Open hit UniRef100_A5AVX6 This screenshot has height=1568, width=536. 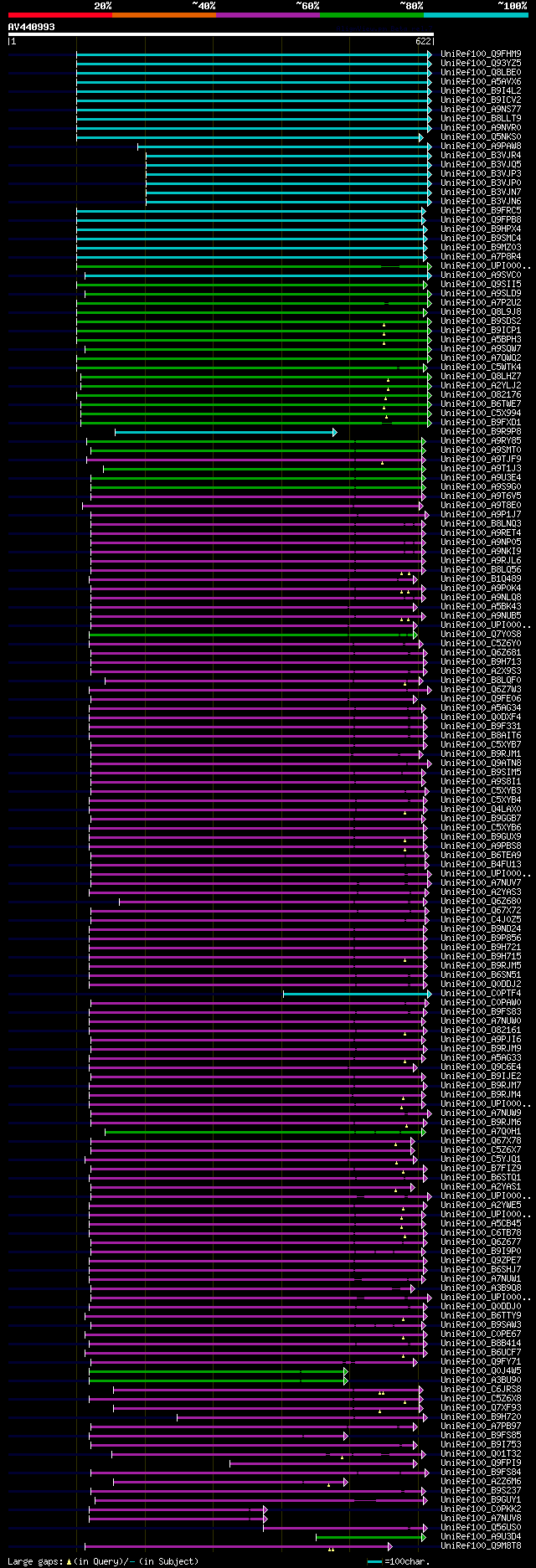pos(481,82)
